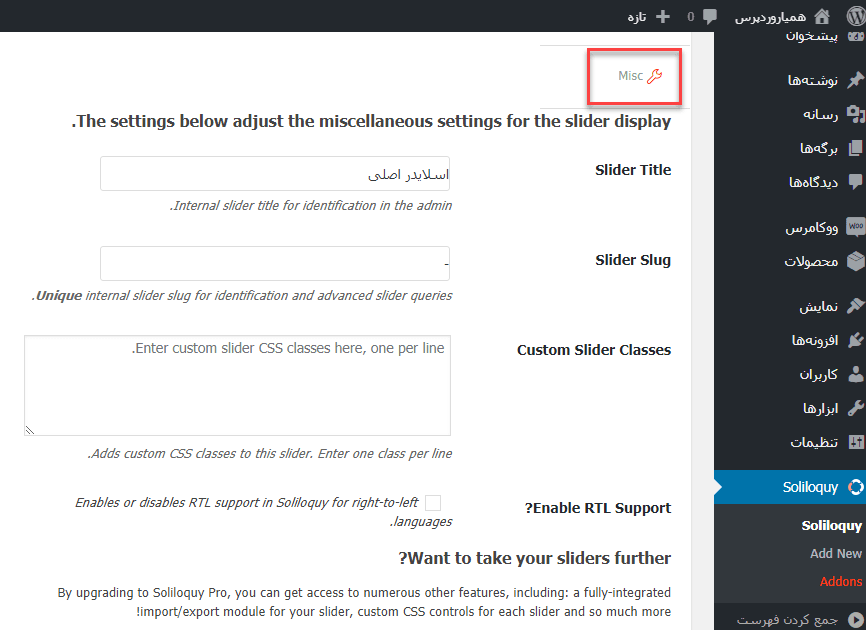Image resolution: width=866 pixels, height=630 pixels.
Task: Click the comment icon next to دیدگاه‌ها
Action: point(856,182)
